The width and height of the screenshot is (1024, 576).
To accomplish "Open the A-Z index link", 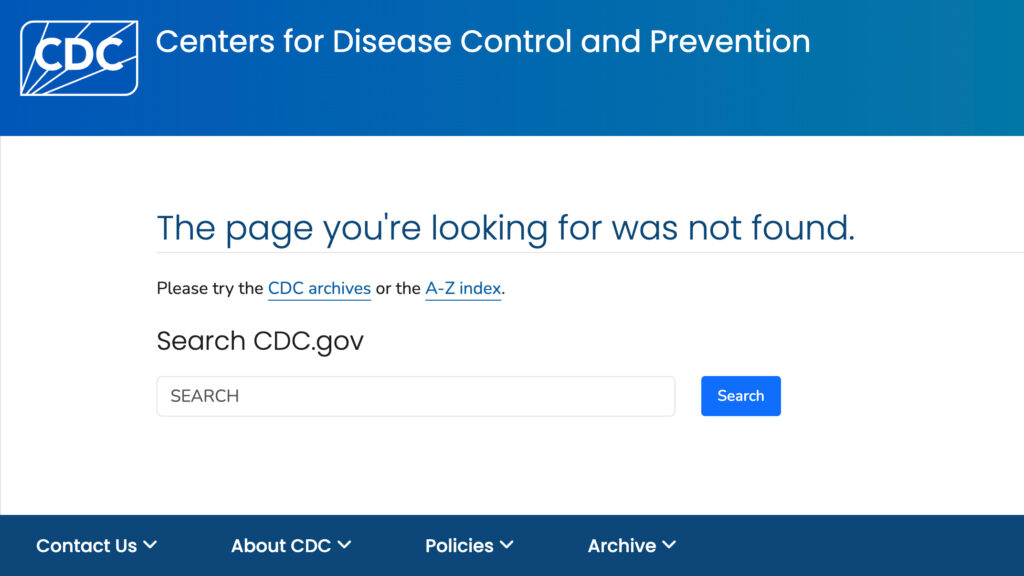I will [x=463, y=289].
